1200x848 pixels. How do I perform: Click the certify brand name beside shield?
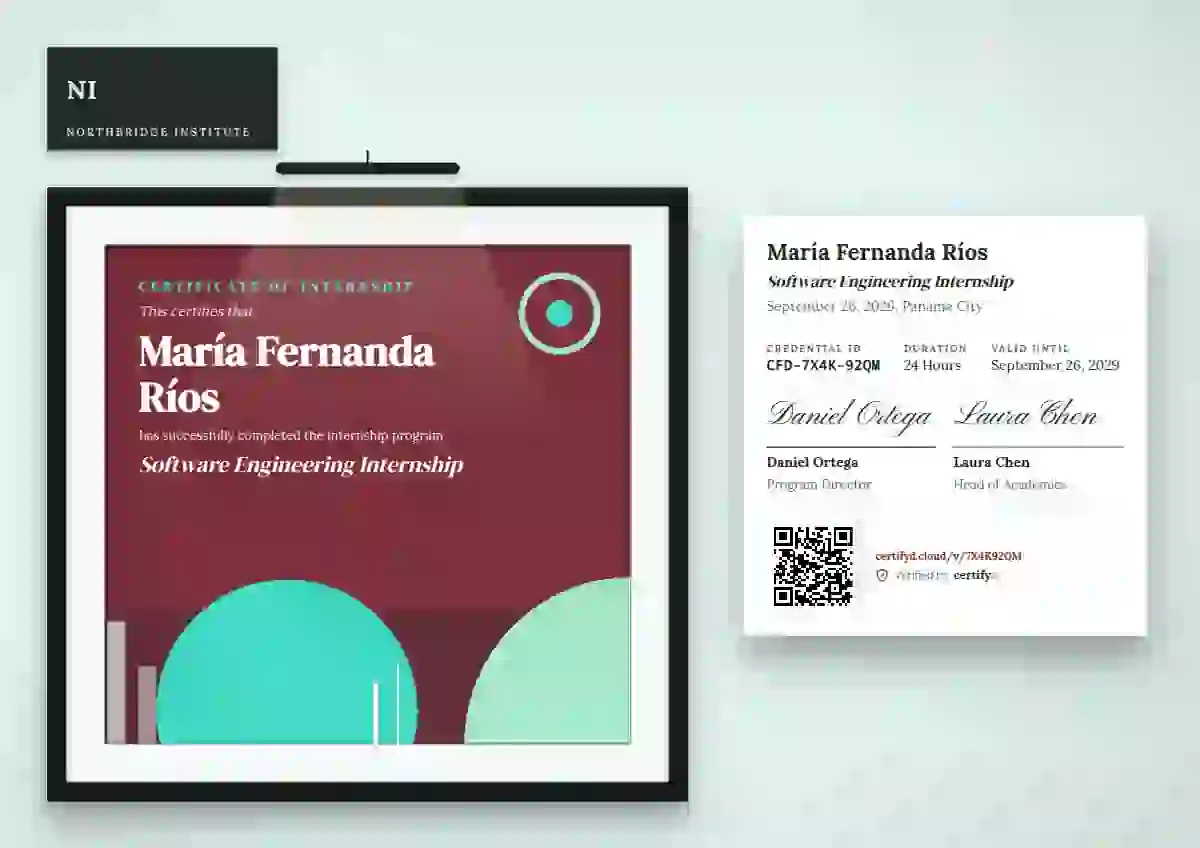973,575
